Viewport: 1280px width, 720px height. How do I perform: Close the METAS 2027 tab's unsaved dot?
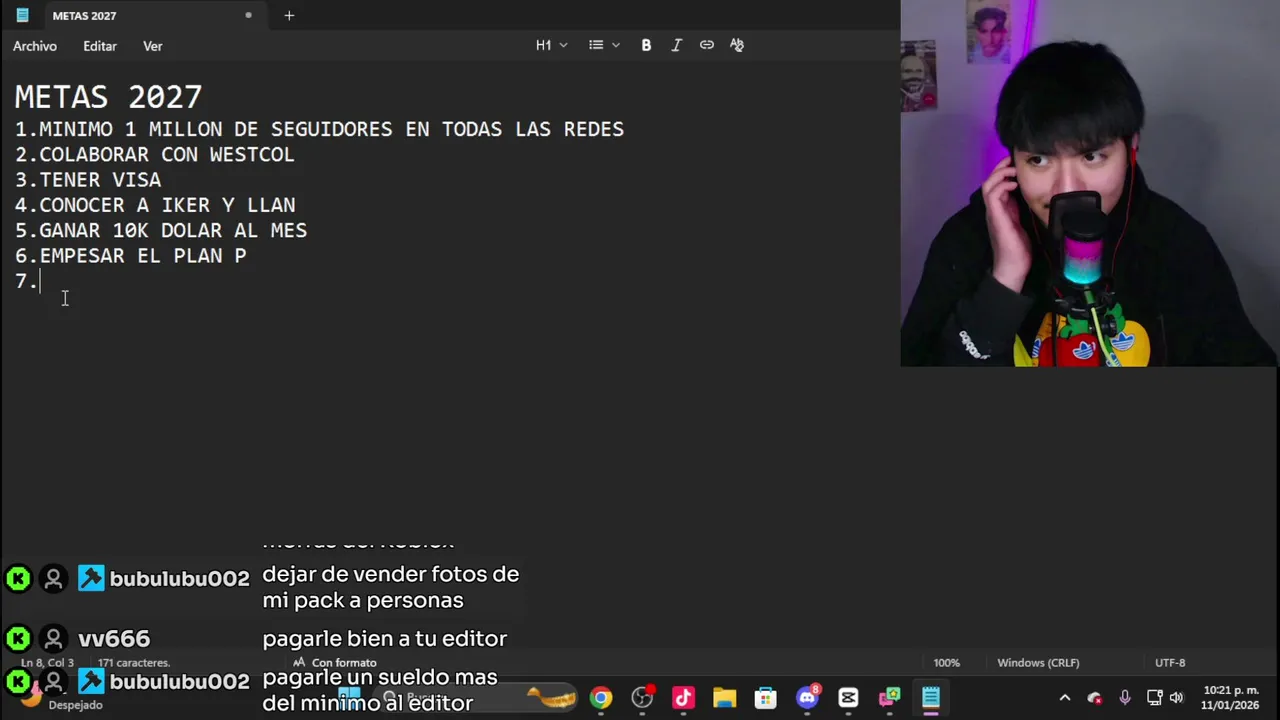pos(248,15)
